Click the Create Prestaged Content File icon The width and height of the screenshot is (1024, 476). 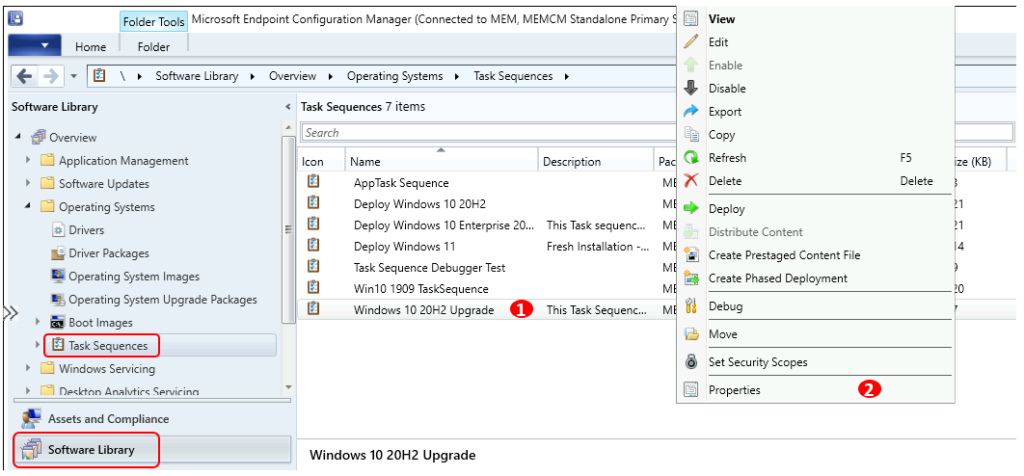690,255
